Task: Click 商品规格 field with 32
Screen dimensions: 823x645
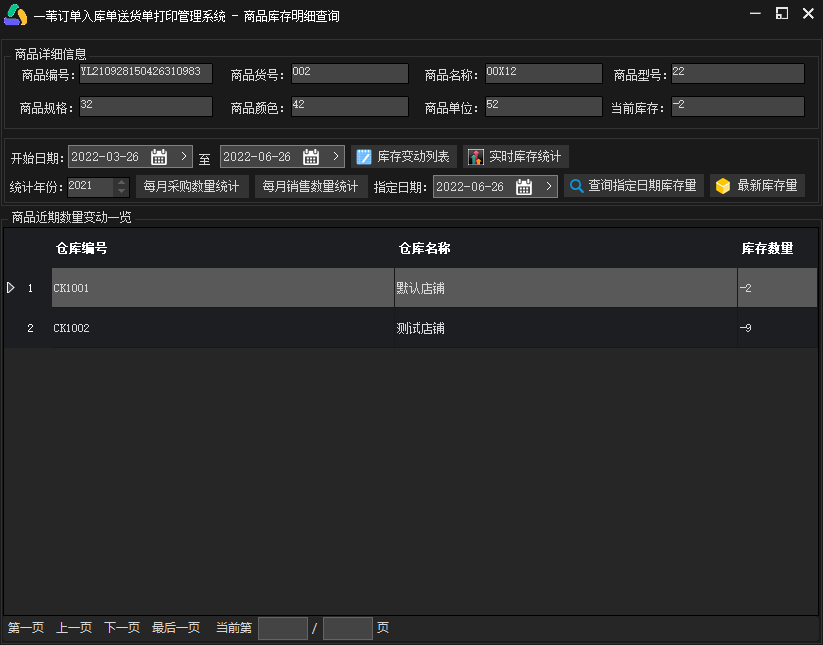Action: pyautogui.click(x=146, y=107)
